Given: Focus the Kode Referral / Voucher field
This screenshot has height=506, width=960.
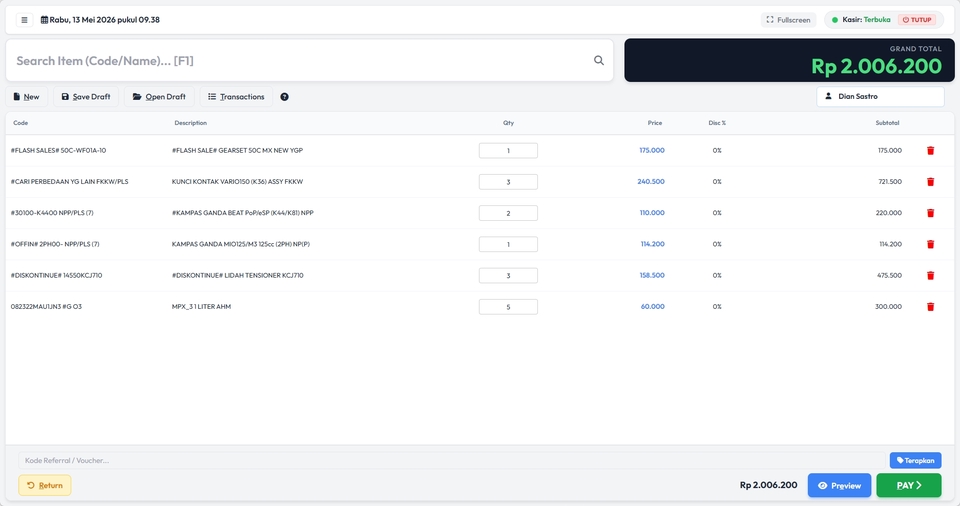Looking at the screenshot, I should pos(451,460).
